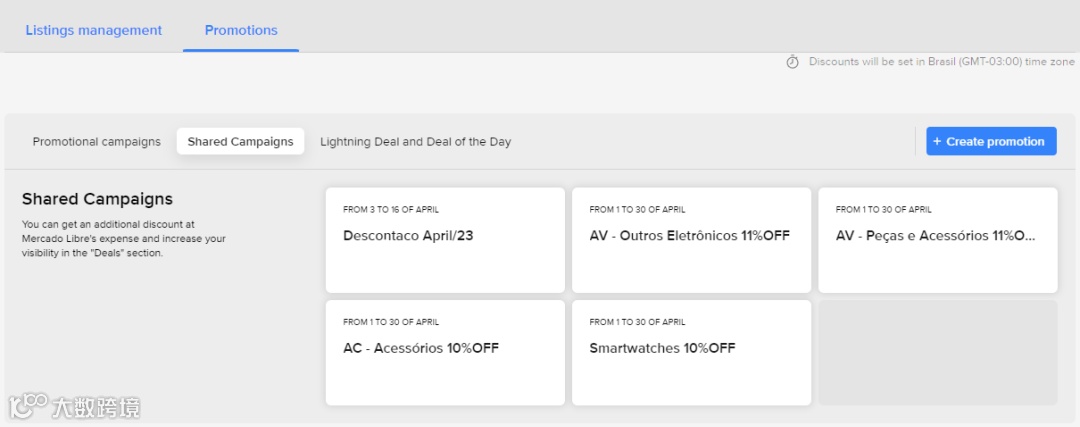Select the Shared Campaigns sub-tab
The image size is (1080, 427).
point(240,142)
